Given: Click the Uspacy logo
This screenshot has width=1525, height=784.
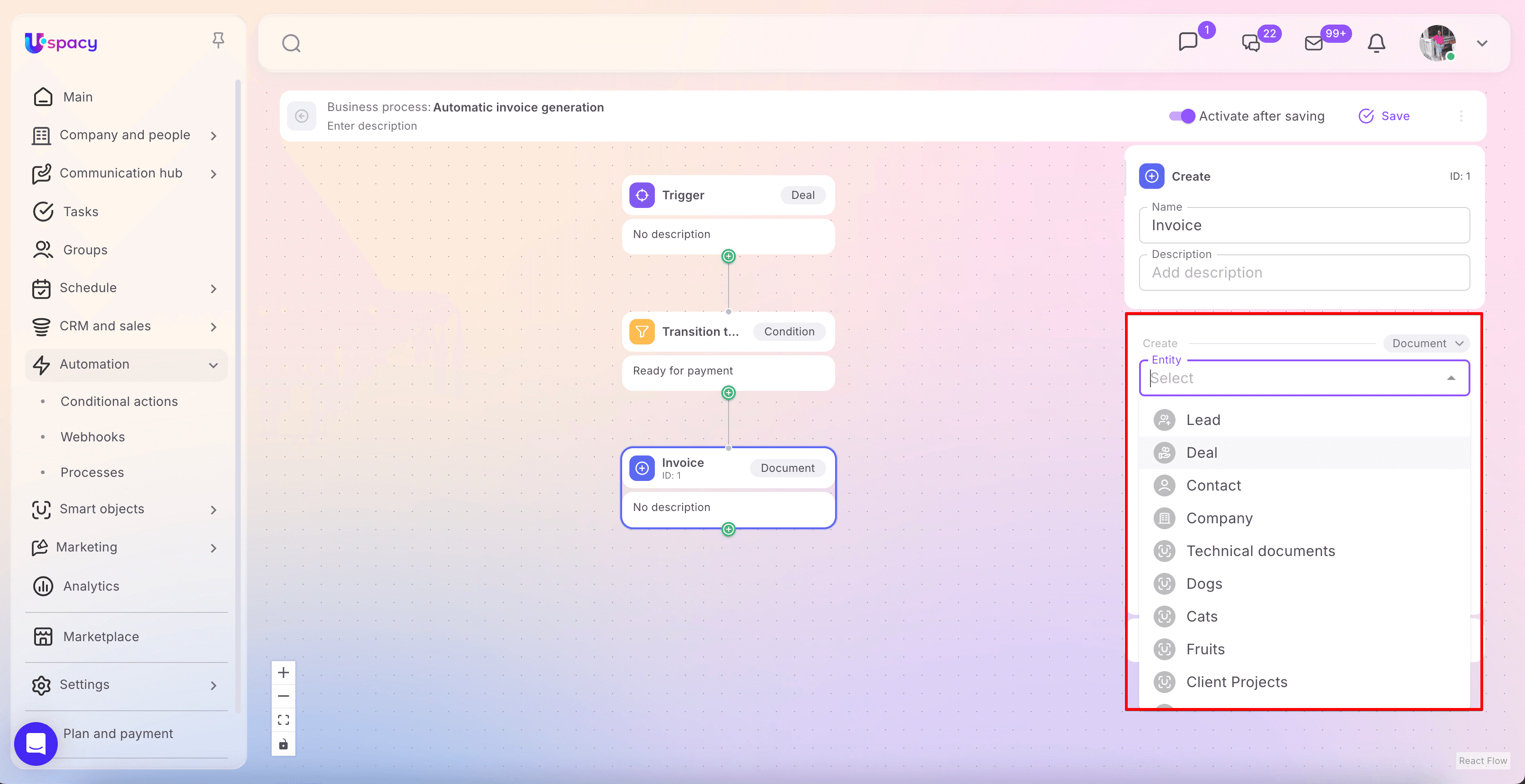Looking at the screenshot, I should pos(61,43).
